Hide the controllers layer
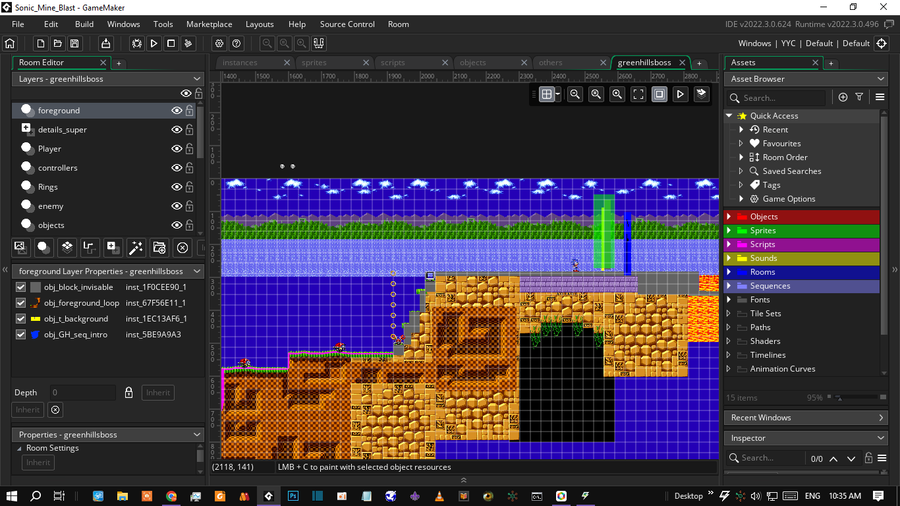This screenshot has width=900, height=506. pyautogui.click(x=177, y=168)
